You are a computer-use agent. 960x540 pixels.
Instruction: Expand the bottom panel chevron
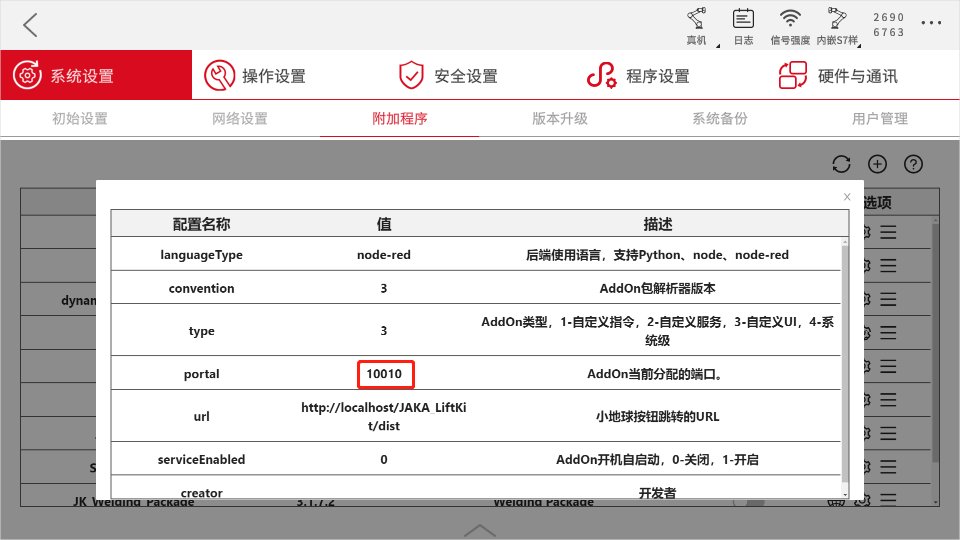480,530
